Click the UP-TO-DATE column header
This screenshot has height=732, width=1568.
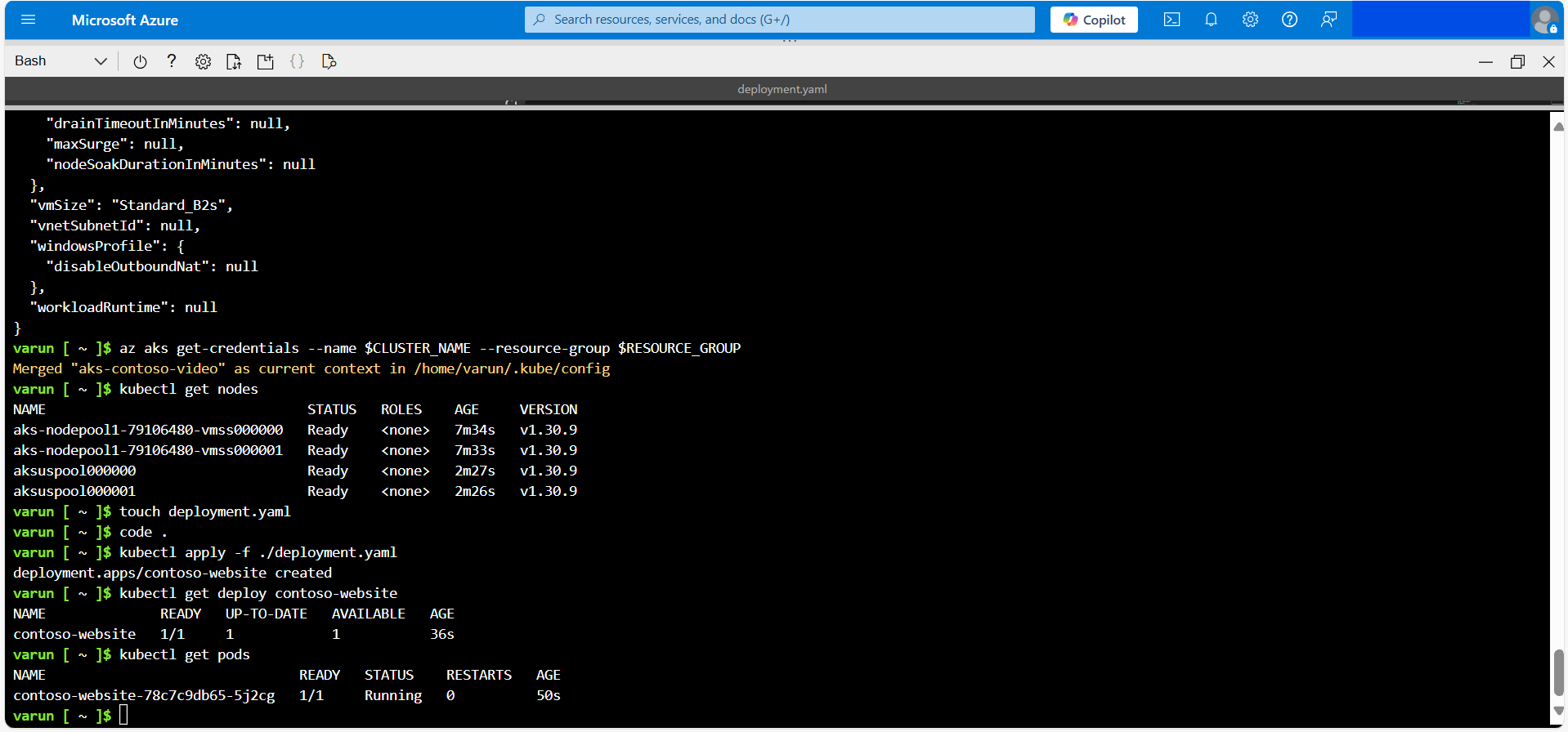267,614
